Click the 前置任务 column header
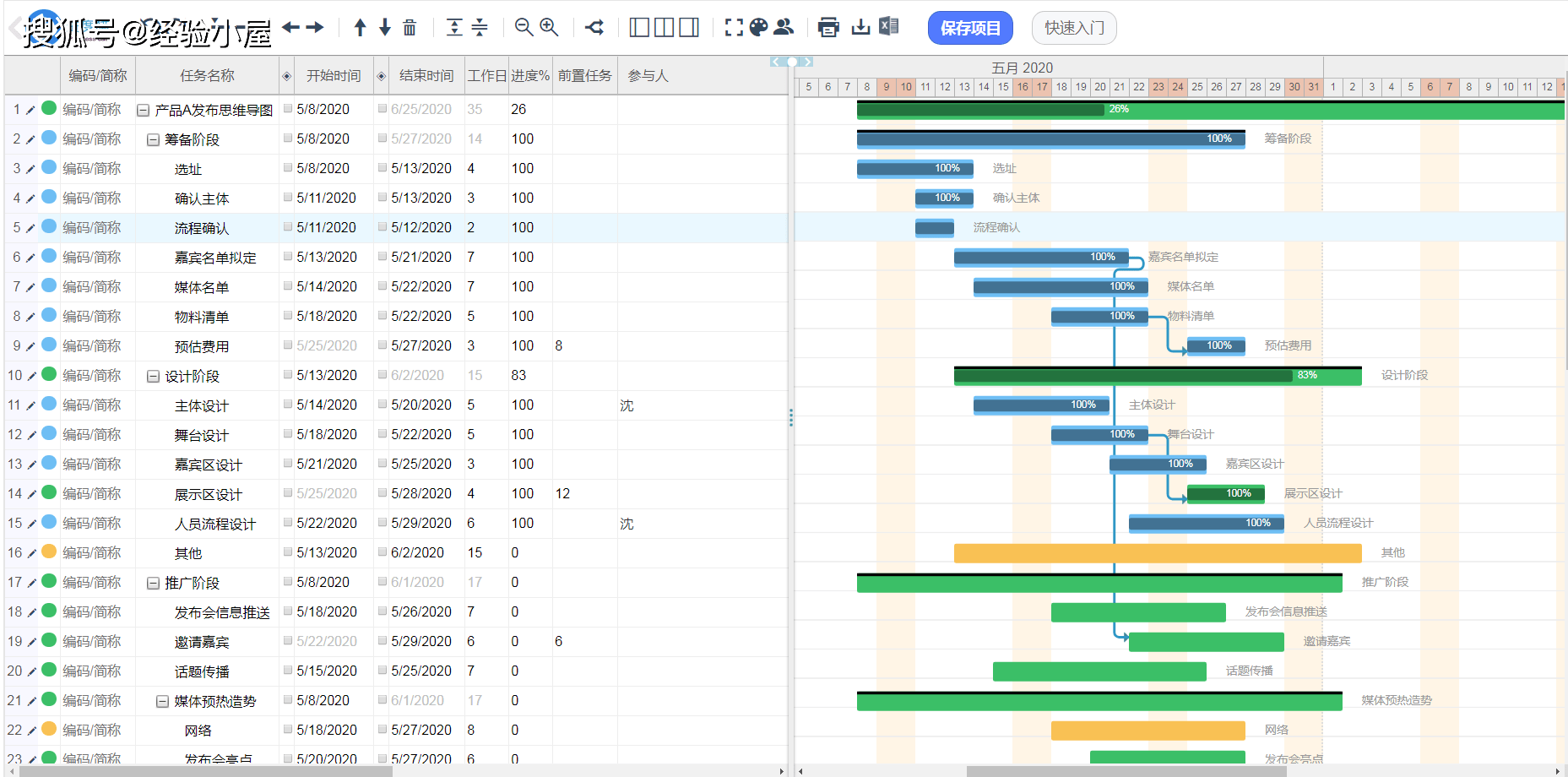 (x=584, y=76)
